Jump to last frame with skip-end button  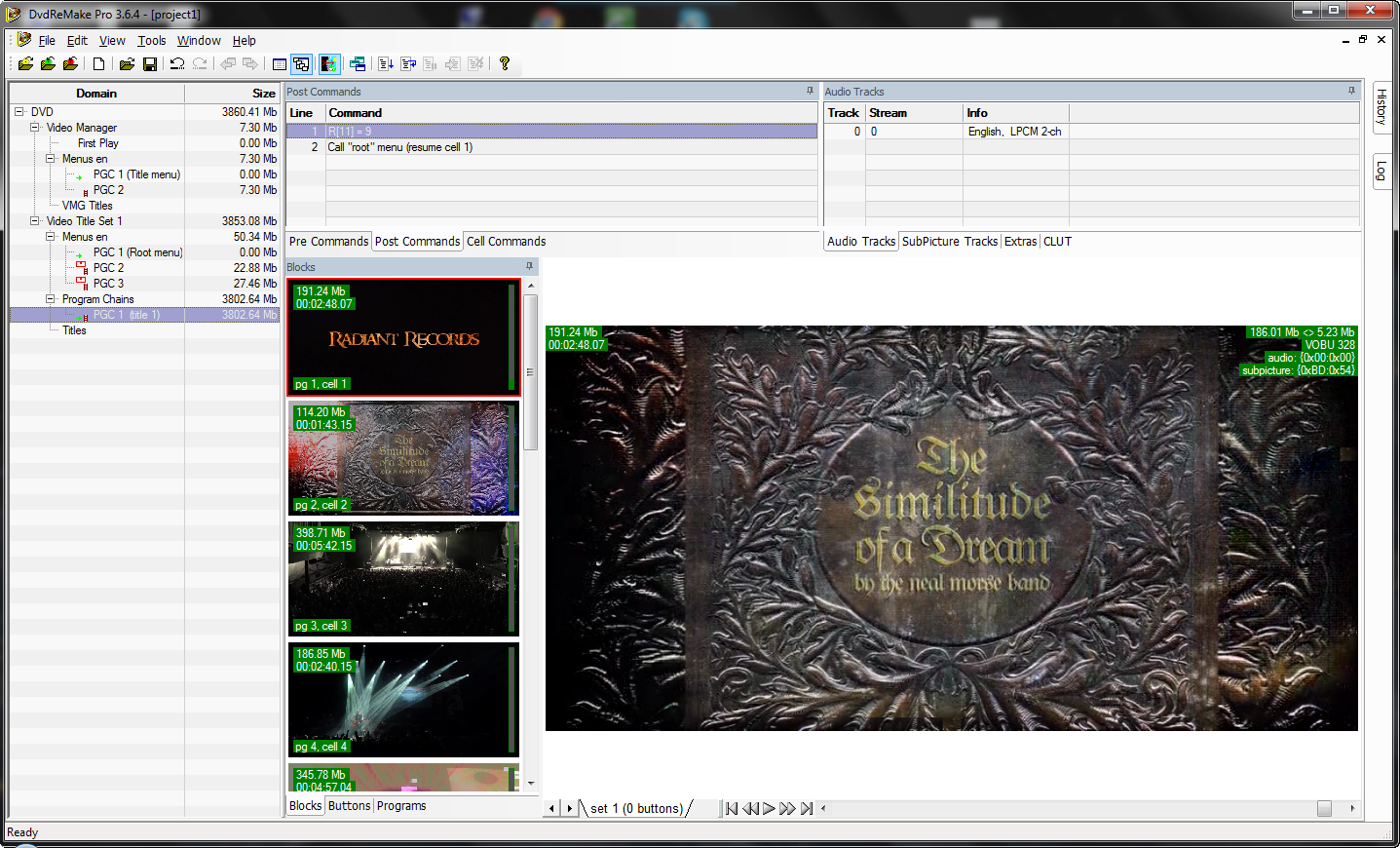(807, 808)
